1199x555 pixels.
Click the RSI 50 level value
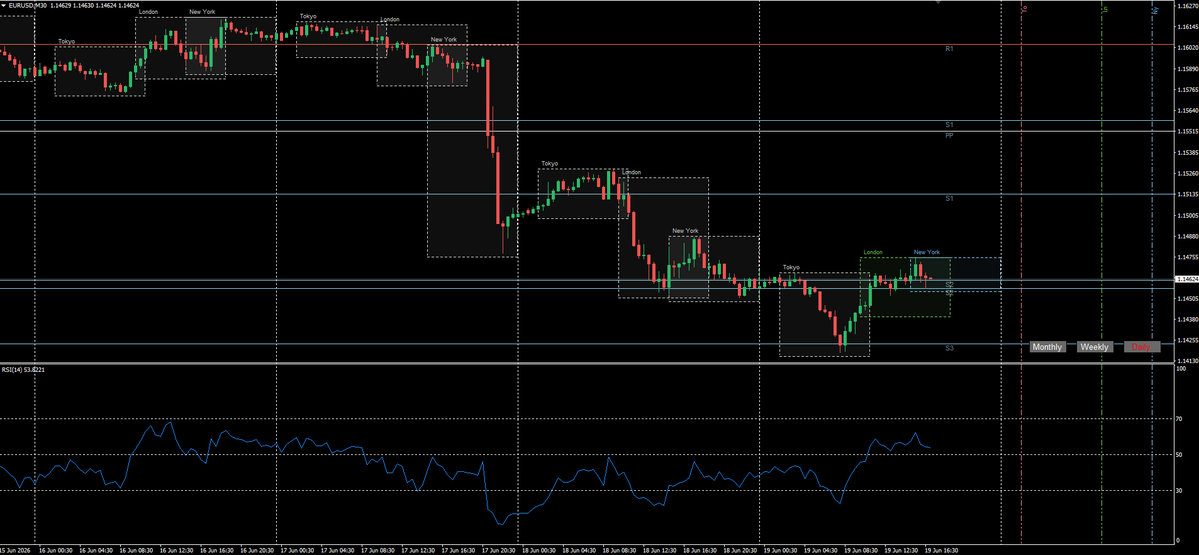[x=1181, y=455]
